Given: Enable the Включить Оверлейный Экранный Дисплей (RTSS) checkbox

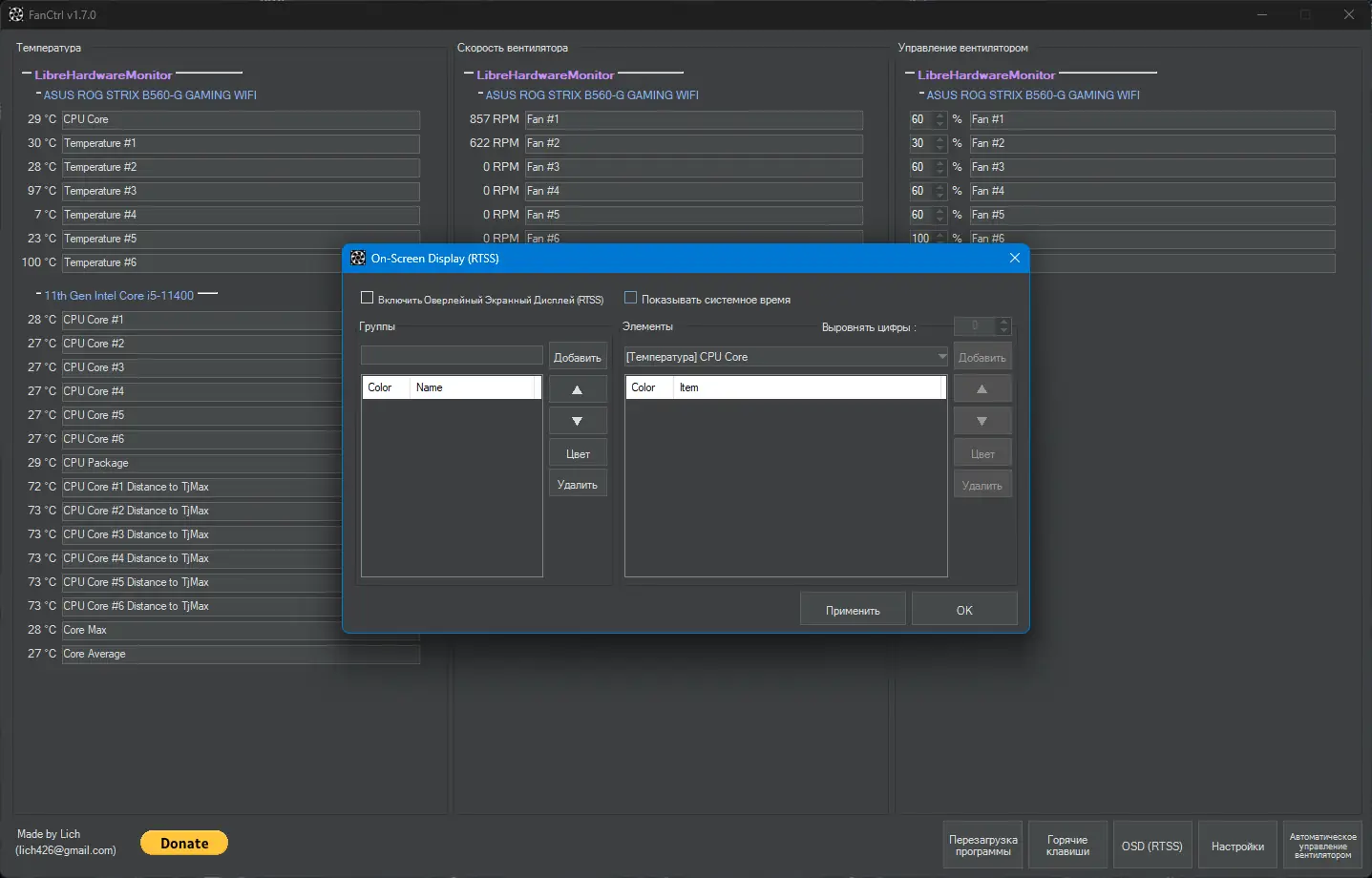Looking at the screenshot, I should pos(367,299).
